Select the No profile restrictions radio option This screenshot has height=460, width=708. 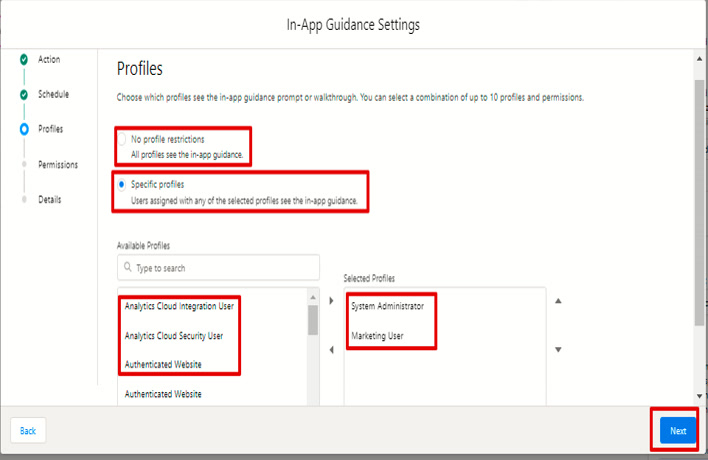(x=123, y=139)
